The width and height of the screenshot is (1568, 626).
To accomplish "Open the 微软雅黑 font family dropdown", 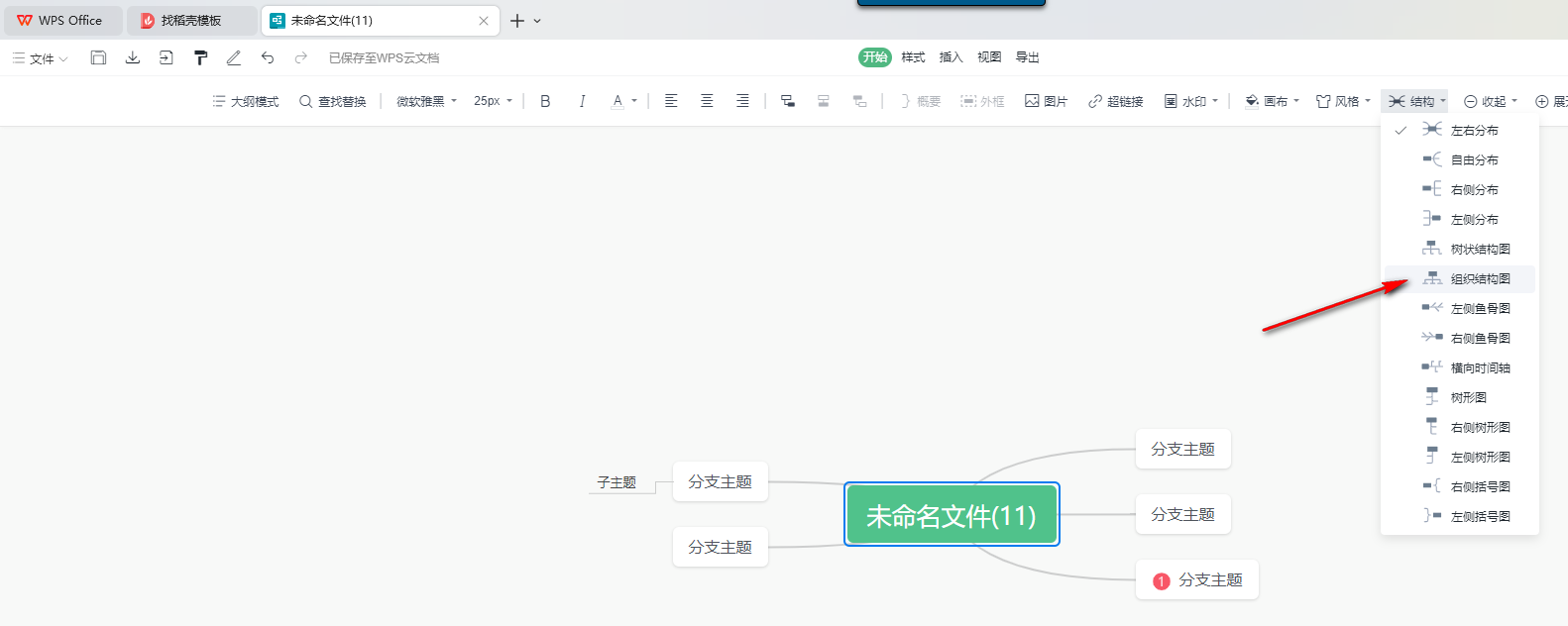I will click(427, 101).
